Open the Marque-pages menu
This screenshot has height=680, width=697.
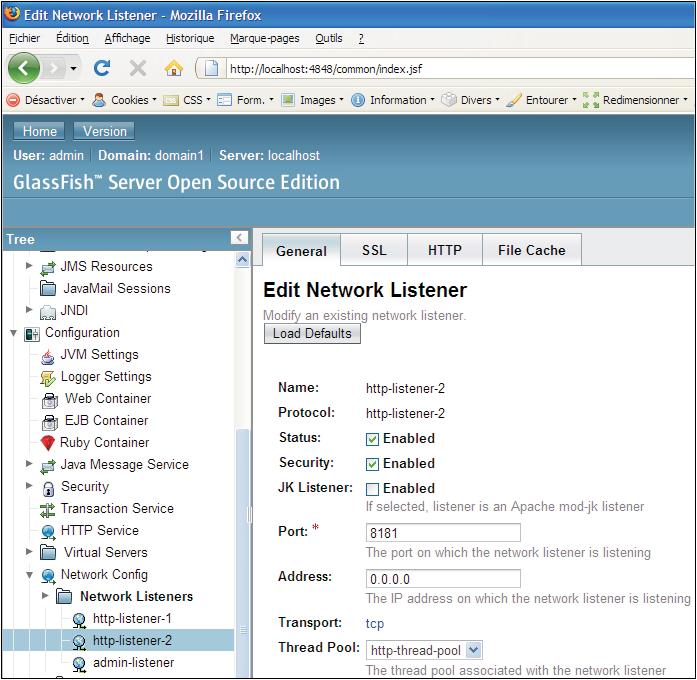pos(264,38)
